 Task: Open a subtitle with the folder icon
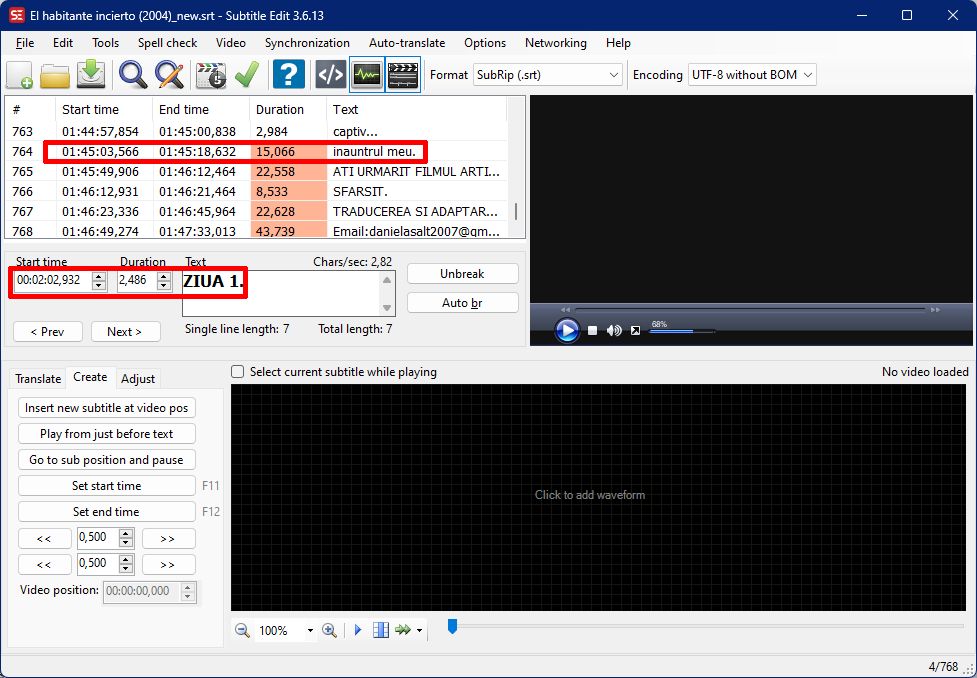[x=55, y=75]
